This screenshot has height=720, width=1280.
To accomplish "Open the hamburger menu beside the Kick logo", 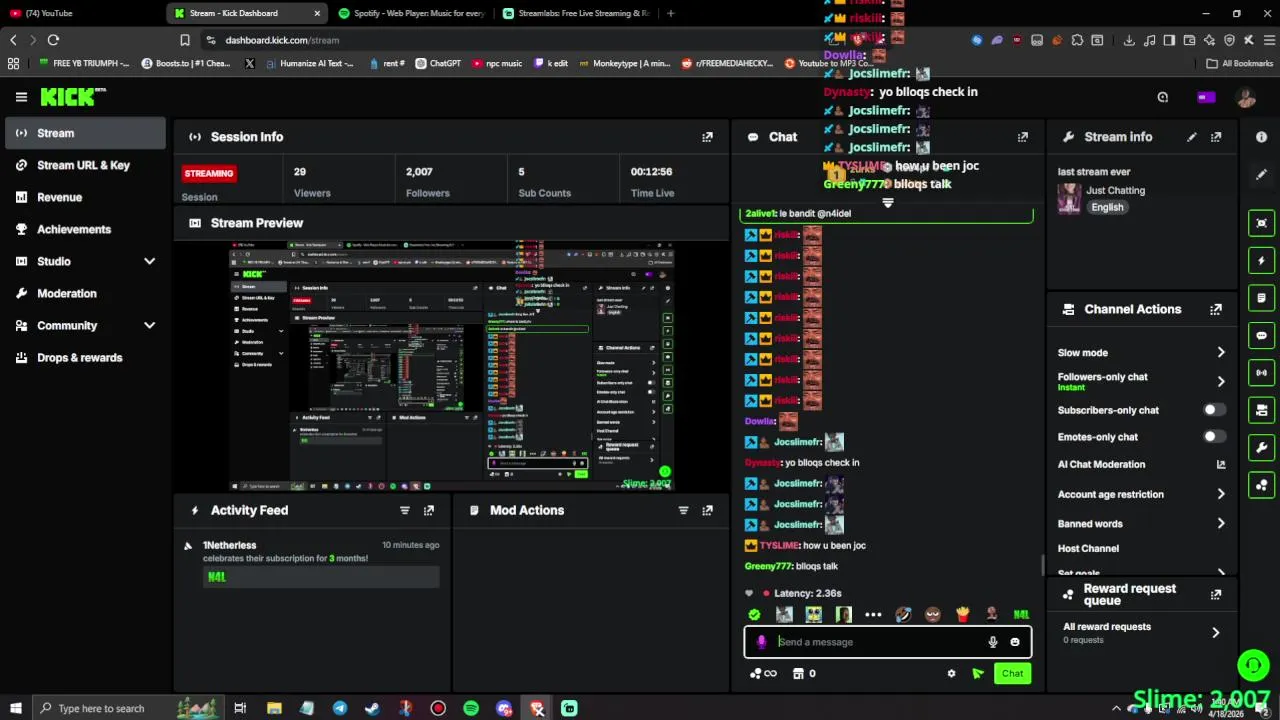I will [21, 97].
